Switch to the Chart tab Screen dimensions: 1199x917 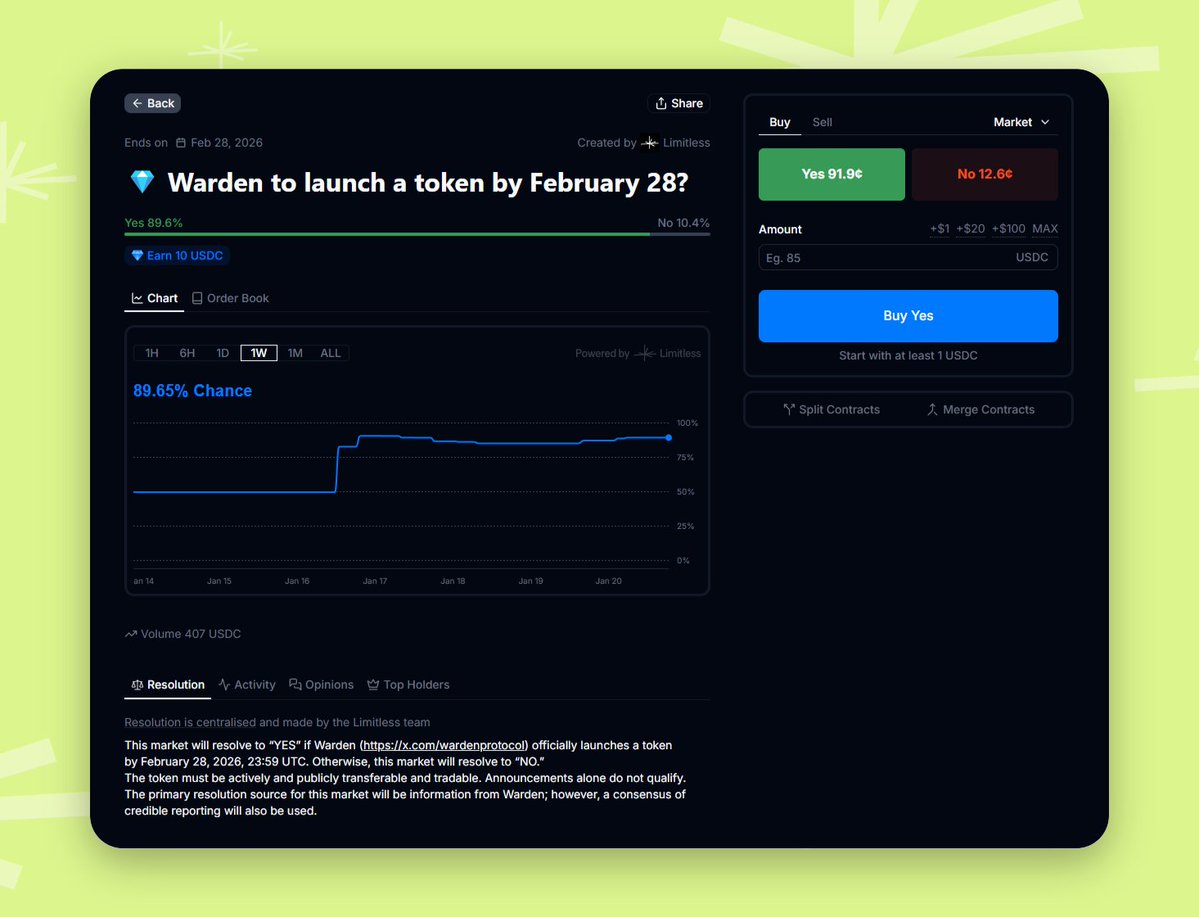[x=154, y=298]
